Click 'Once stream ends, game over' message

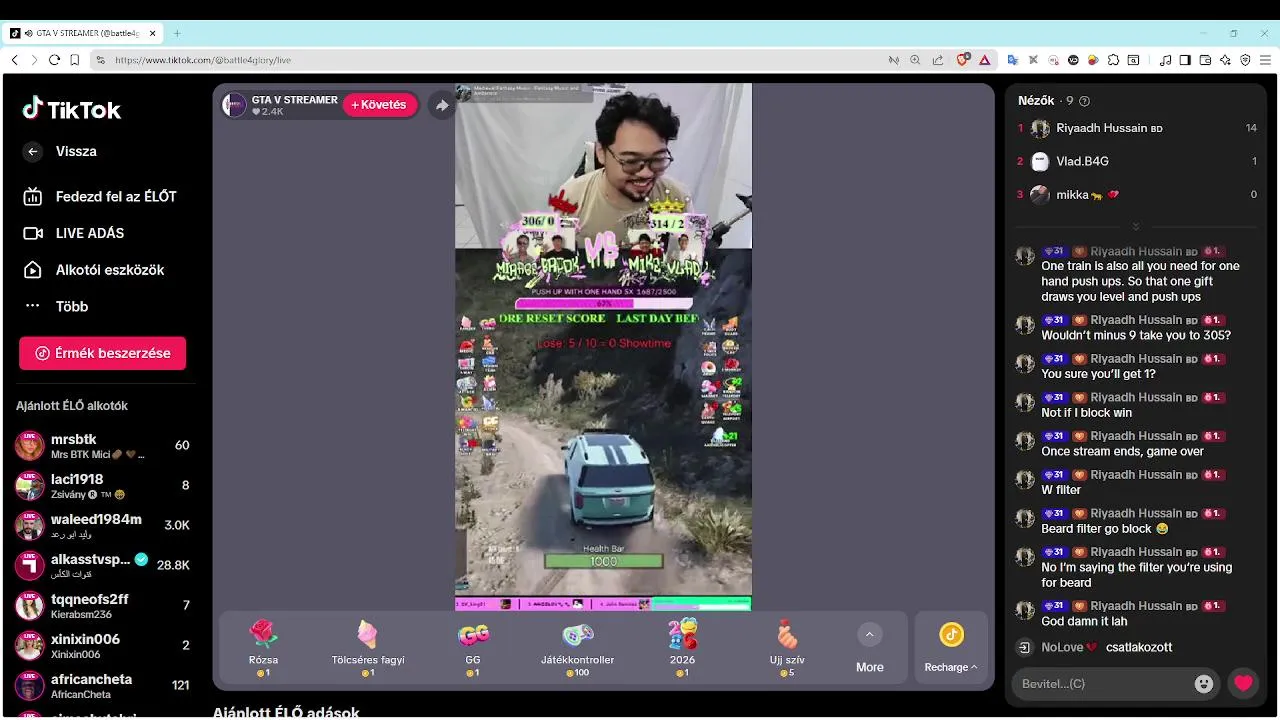[x=1122, y=451]
